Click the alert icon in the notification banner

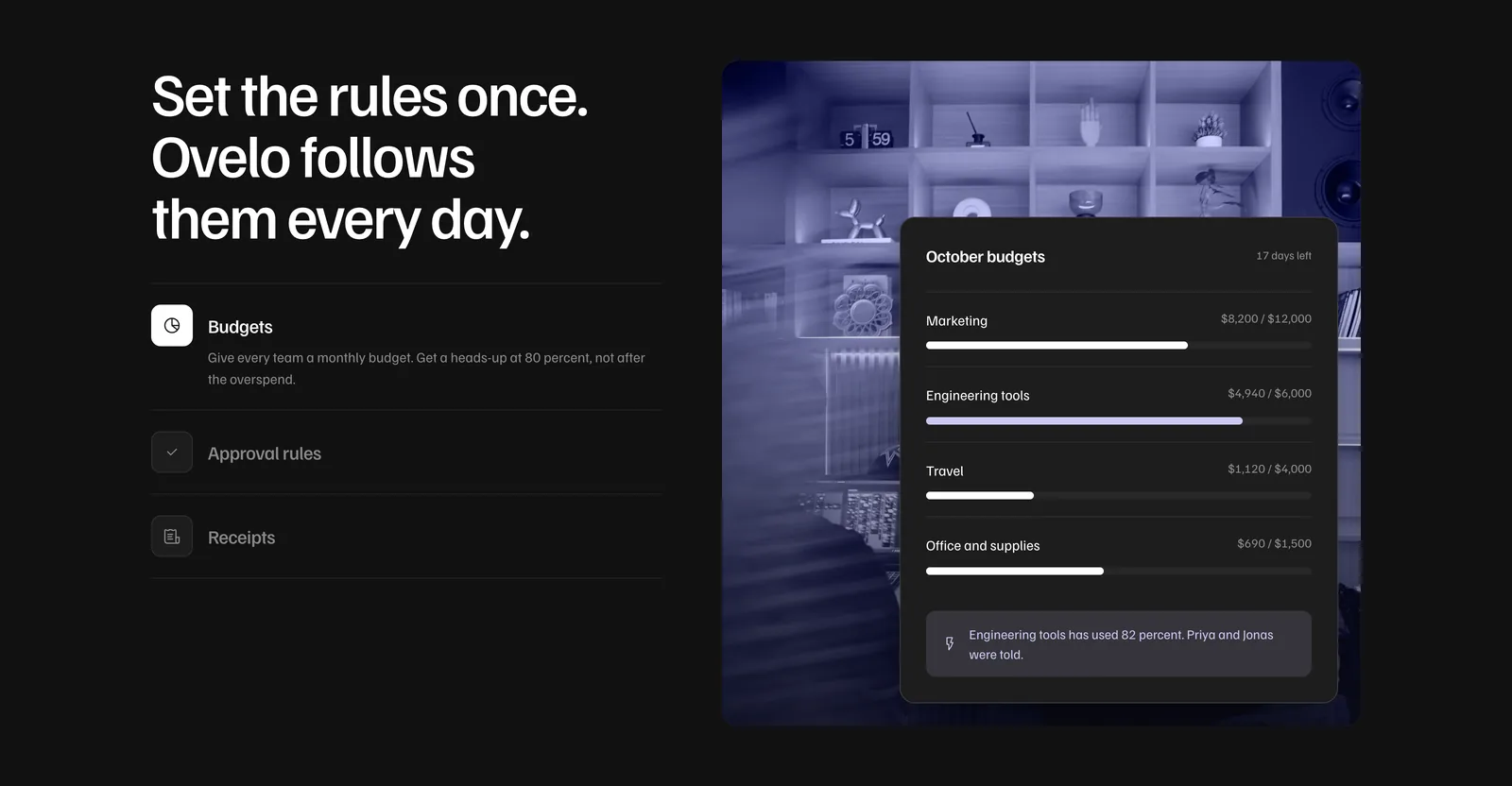tap(950, 643)
